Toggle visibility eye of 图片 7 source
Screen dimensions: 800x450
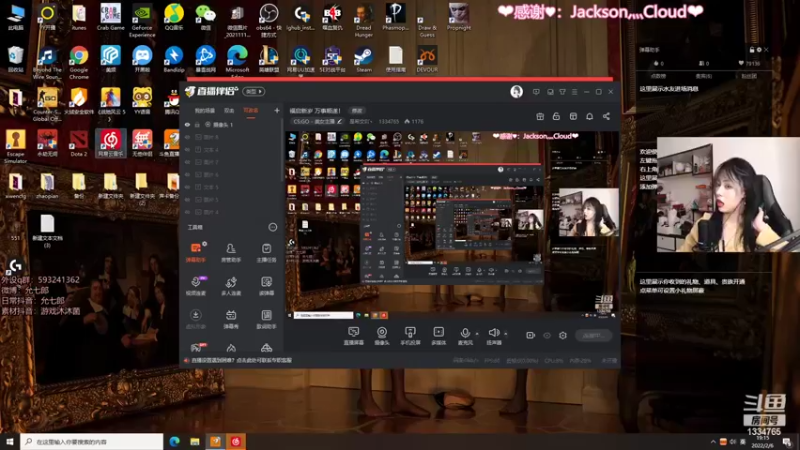click(187, 162)
